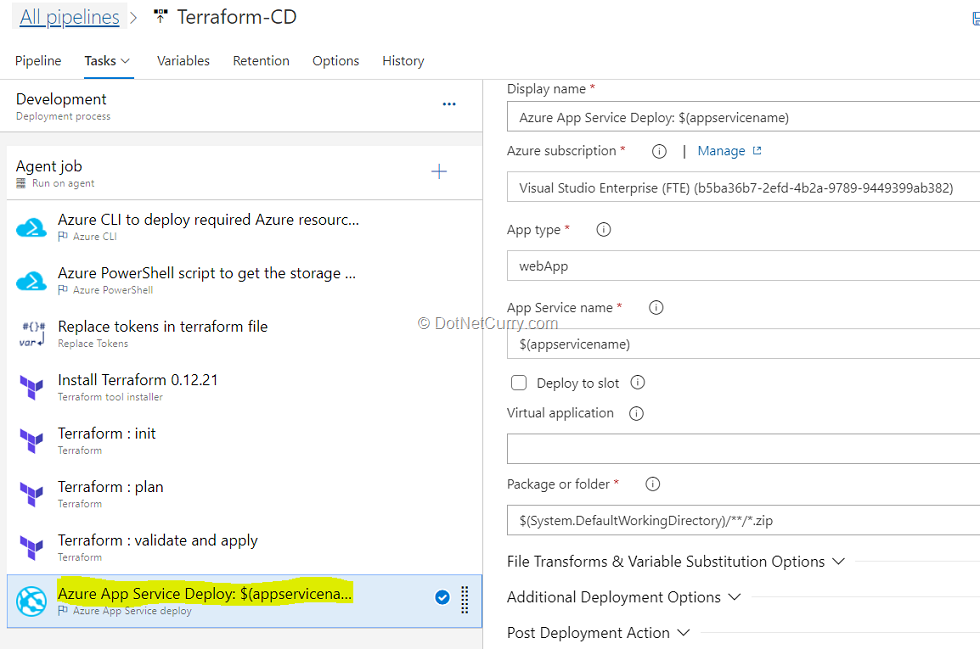Click the flag icon beside Azure CLI subtitle
Image resolution: width=980 pixels, height=649 pixels.
point(62,236)
